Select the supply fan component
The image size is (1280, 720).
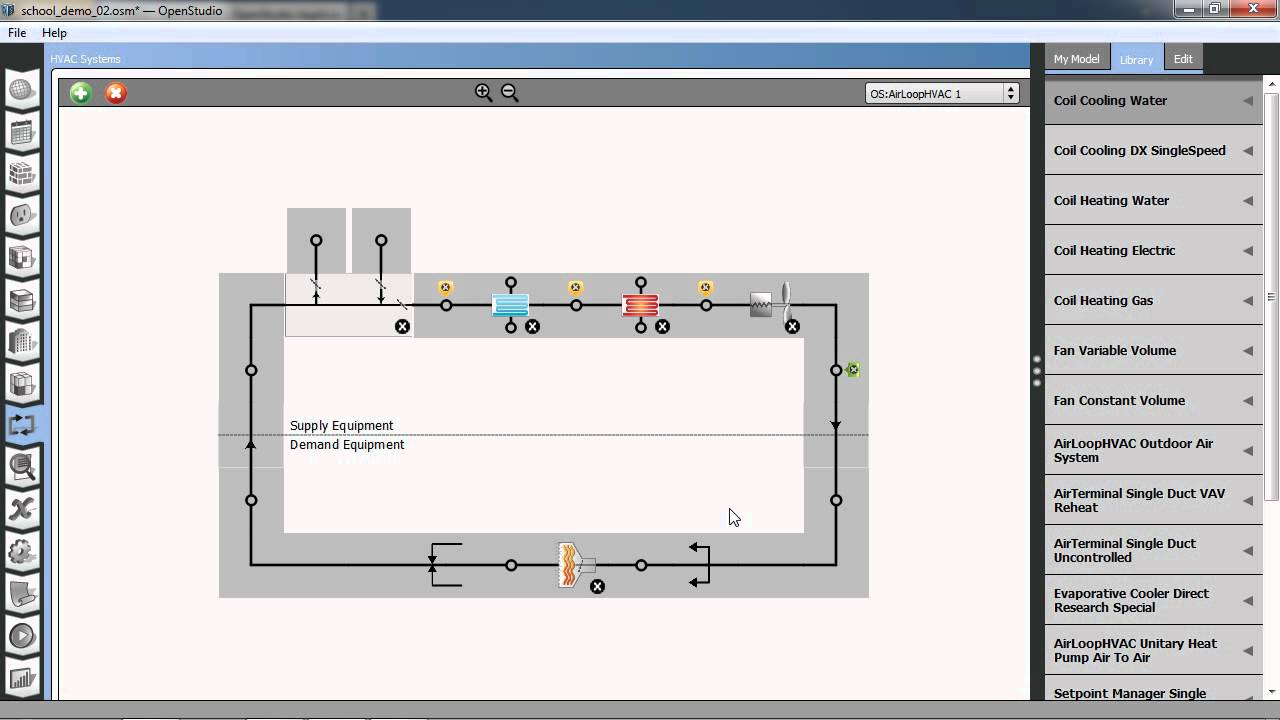coord(771,302)
